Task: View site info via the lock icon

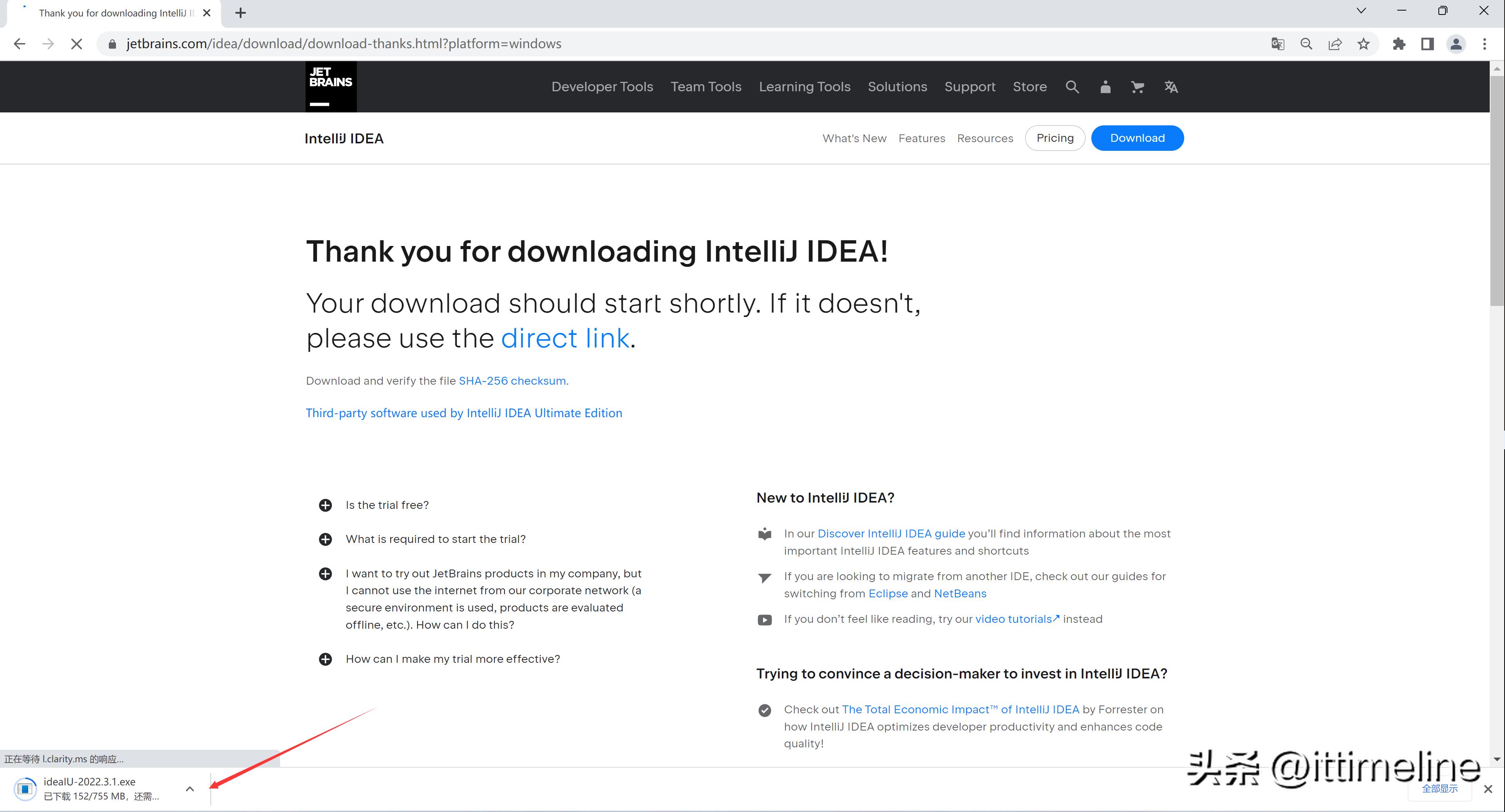Action: pos(113,44)
